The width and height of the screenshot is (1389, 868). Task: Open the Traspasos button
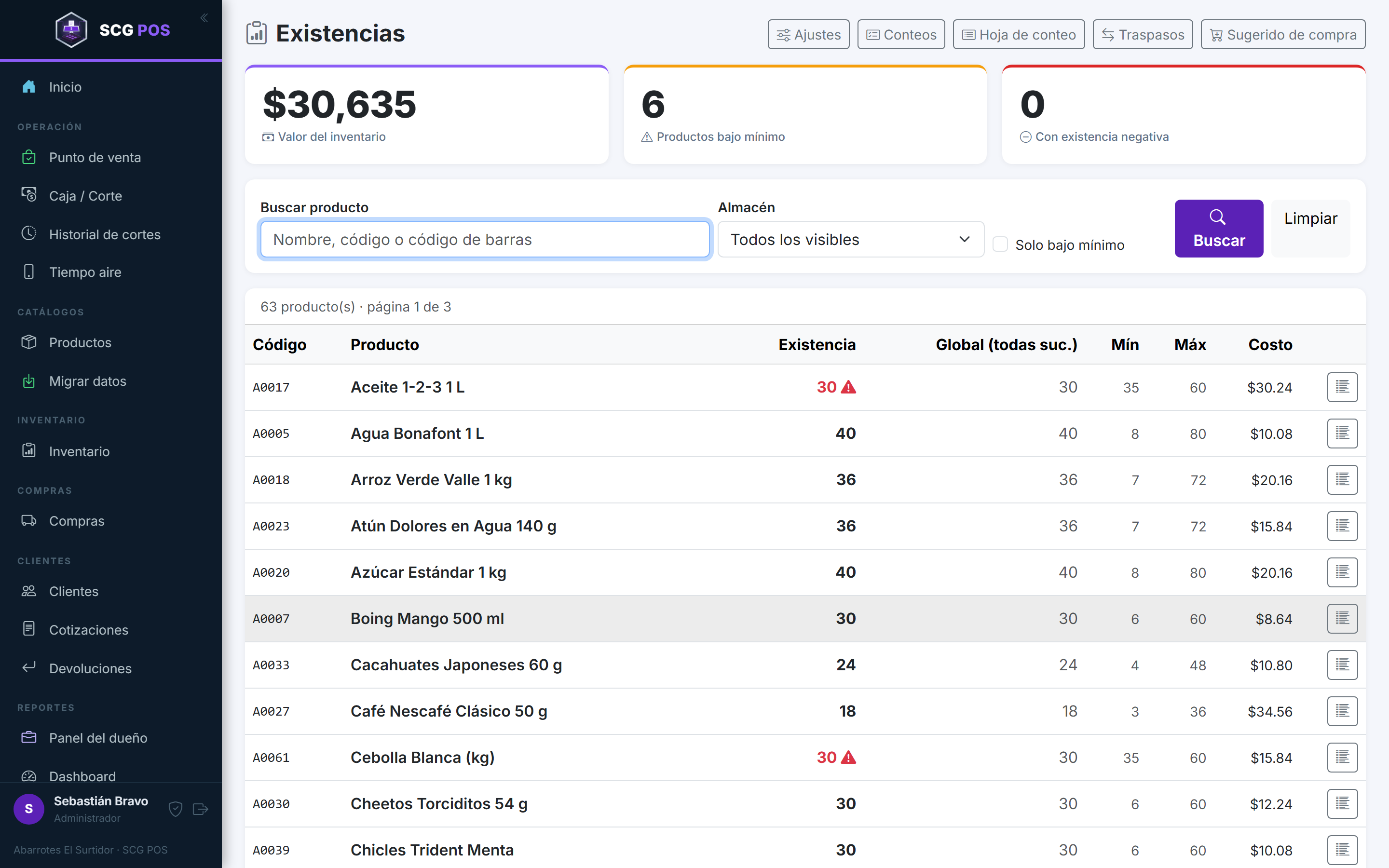pos(1142,34)
